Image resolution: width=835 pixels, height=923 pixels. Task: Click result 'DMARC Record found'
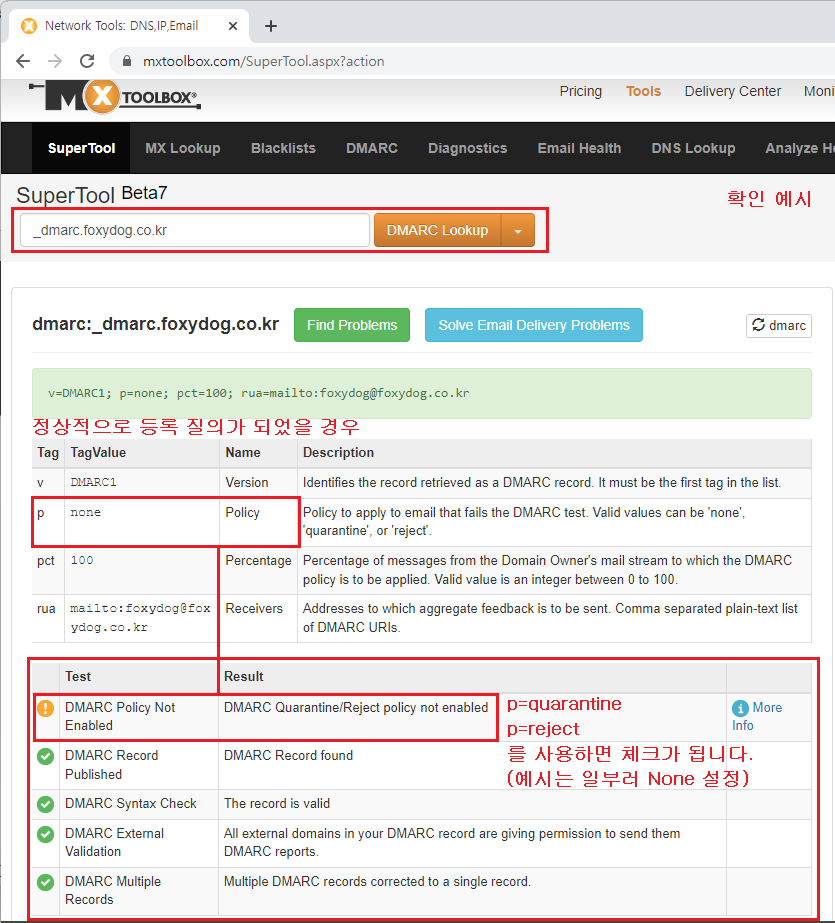[288, 755]
